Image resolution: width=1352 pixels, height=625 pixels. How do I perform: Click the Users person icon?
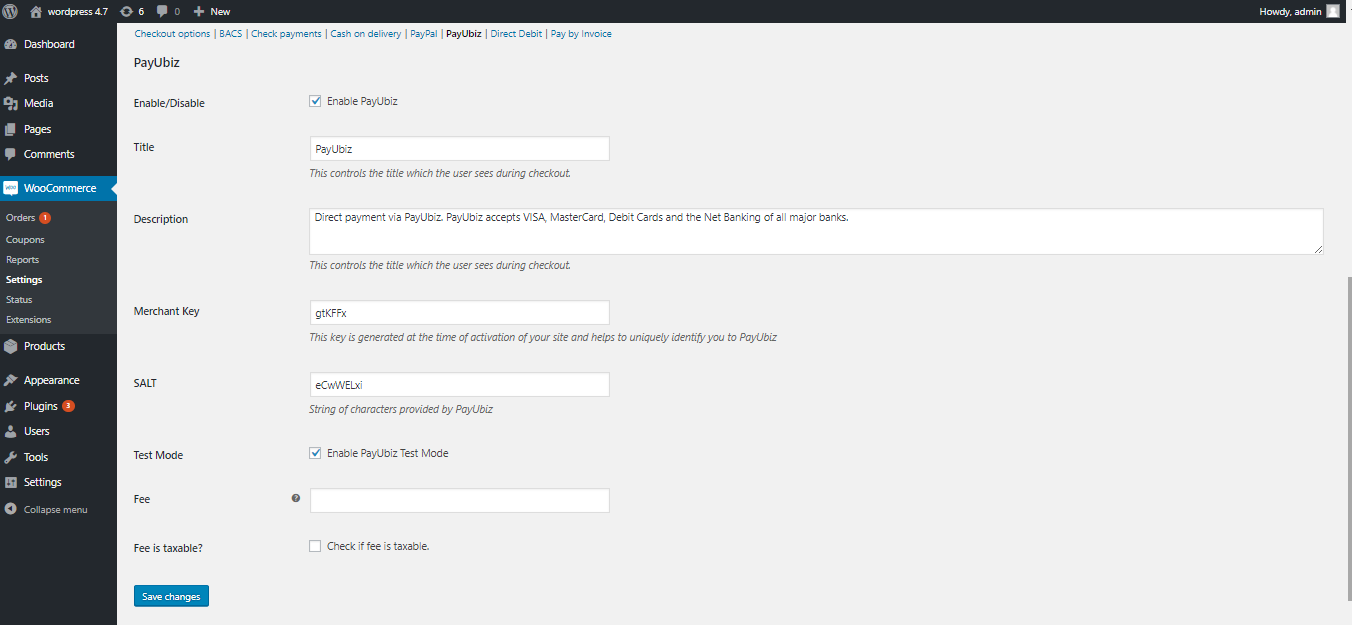click(10, 431)
